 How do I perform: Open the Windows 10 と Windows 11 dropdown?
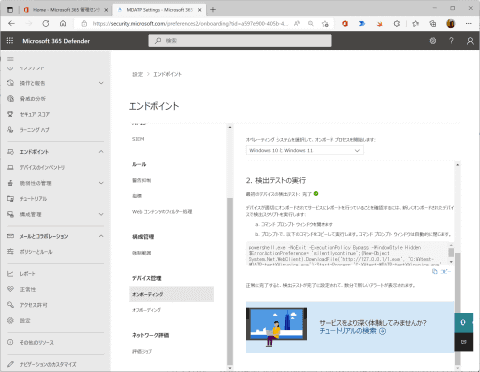pyautogui.click(x=305, y=150)
